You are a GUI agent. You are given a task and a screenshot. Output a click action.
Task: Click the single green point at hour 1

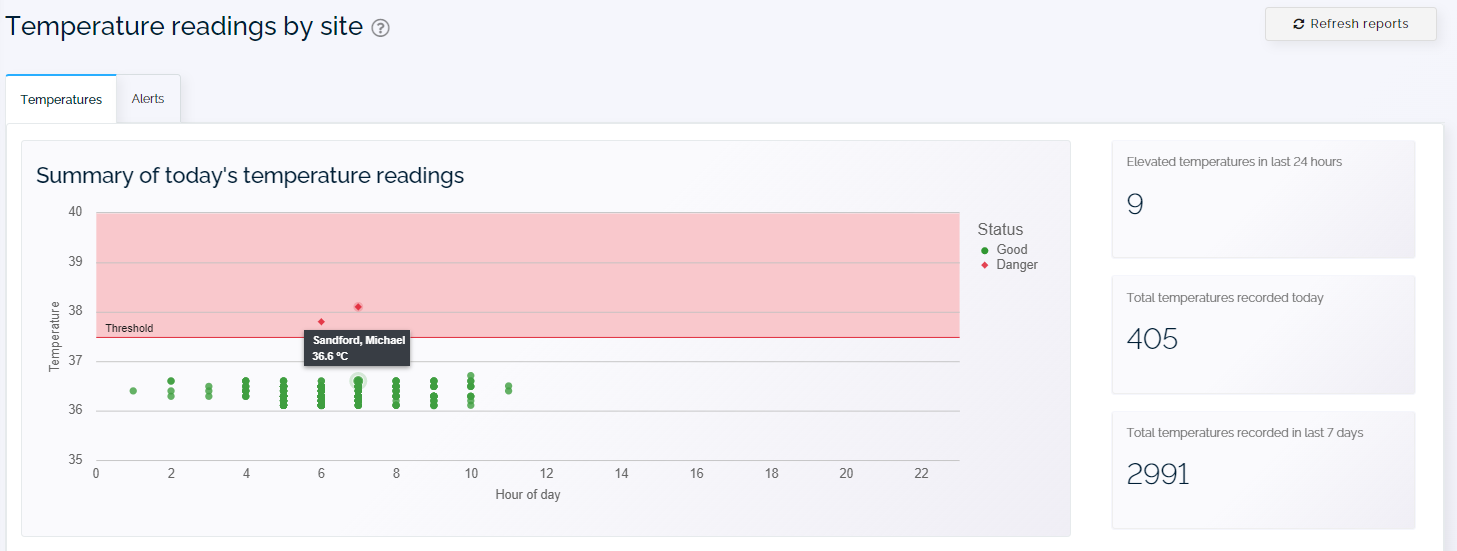click(x=133, y=391)
